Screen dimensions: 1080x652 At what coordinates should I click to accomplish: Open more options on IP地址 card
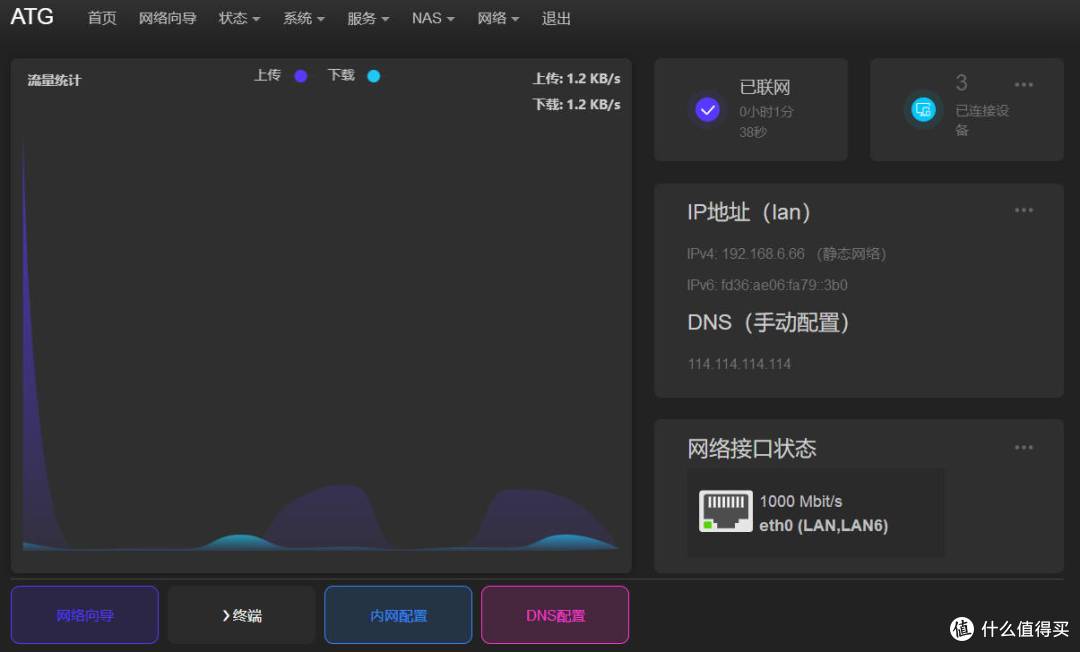1024,210
